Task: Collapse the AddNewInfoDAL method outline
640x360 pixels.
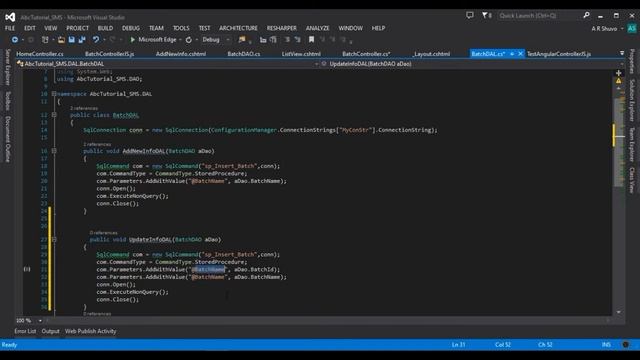Action: tap(54, 151)
